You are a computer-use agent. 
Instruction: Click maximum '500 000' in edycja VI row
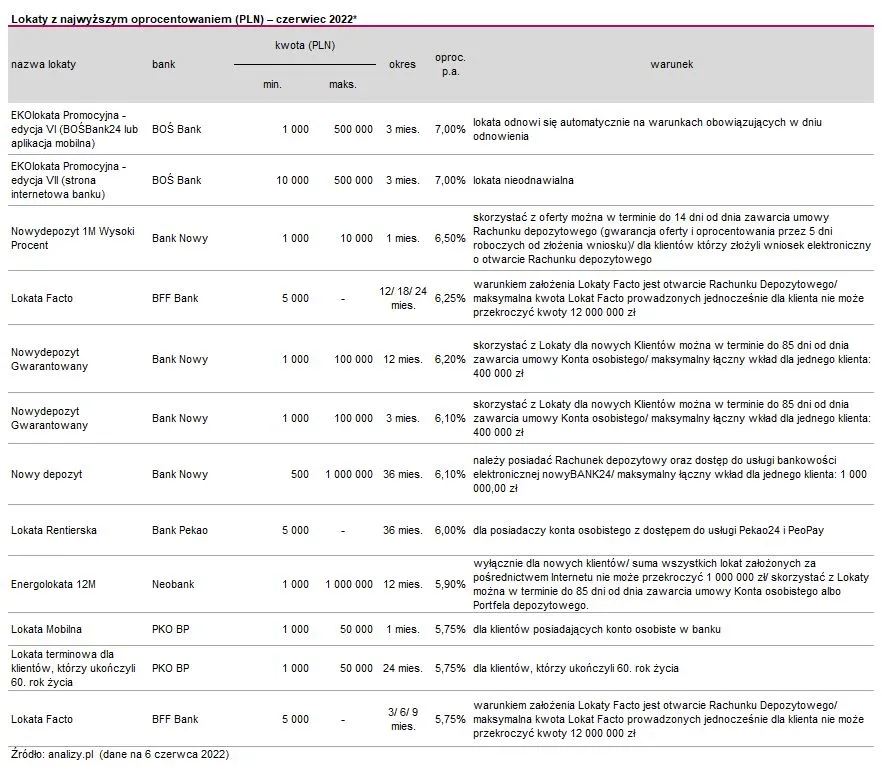click(x=353, y=129)
